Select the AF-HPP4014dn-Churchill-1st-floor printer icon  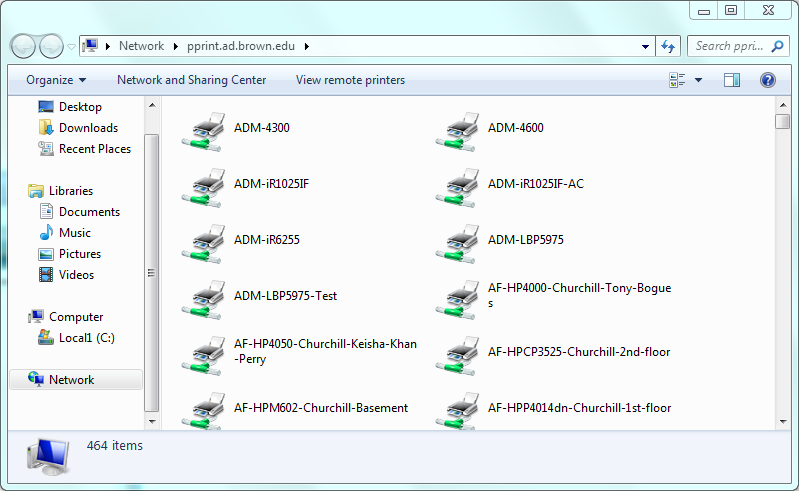458,411
